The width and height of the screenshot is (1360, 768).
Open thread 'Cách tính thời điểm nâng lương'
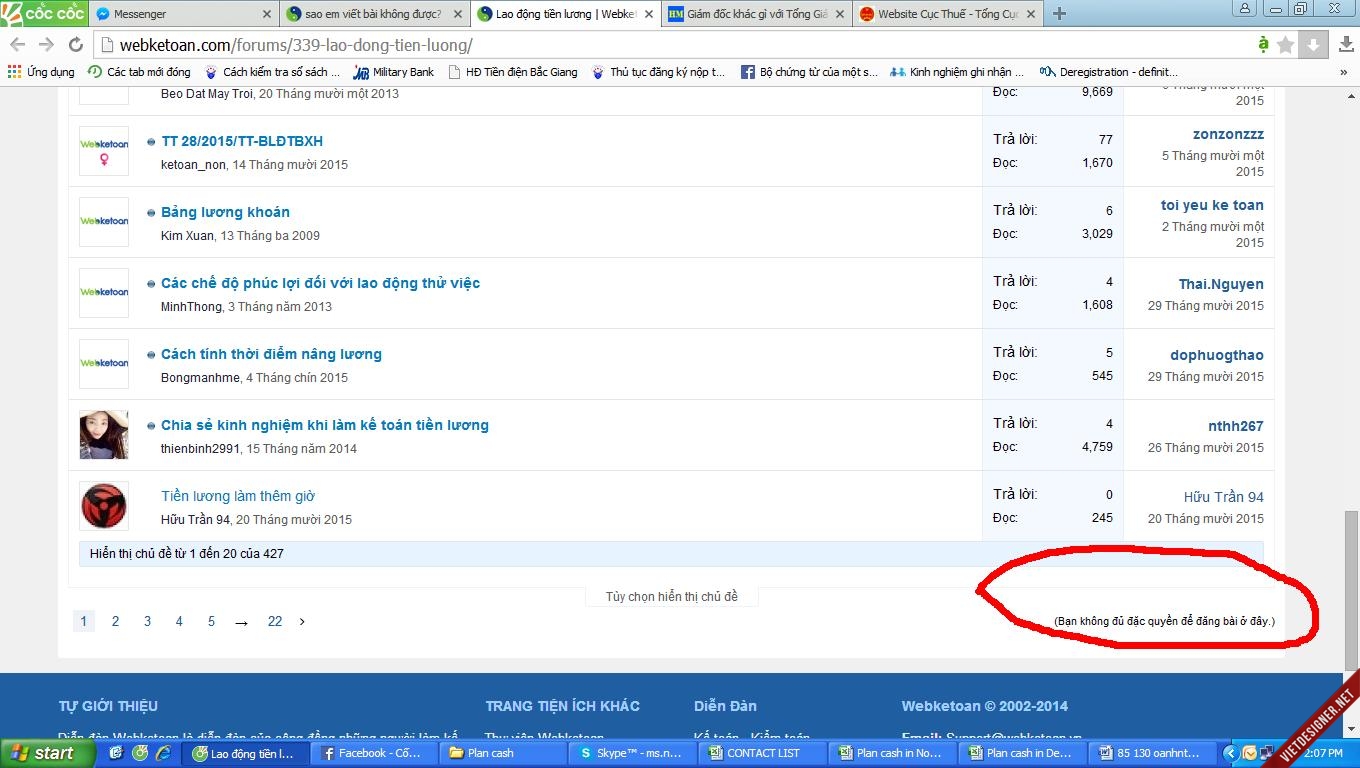point(271,354)
